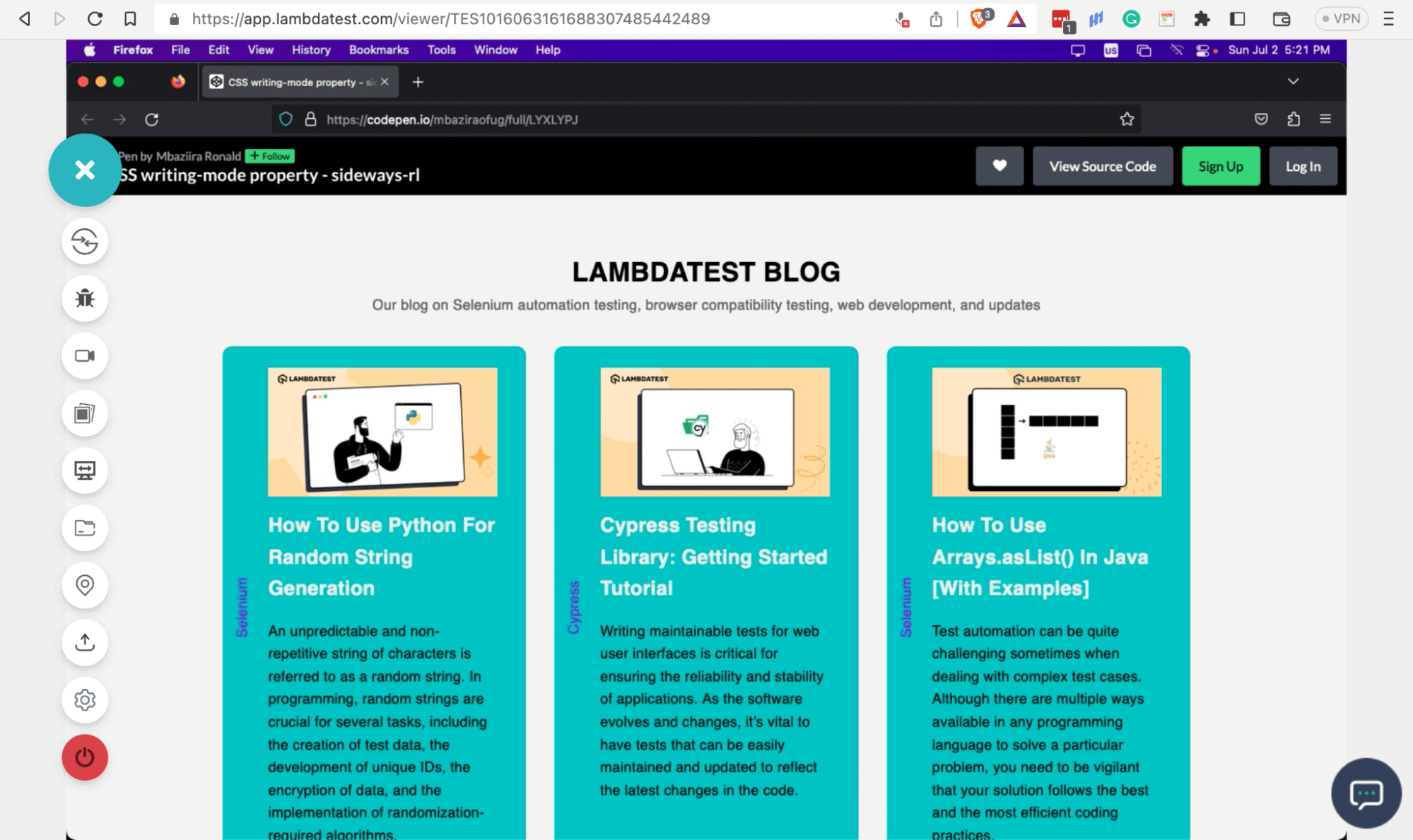Image resolution: width=1413 pixels, height=840 pixels.
Task: Open the browser wallet icon
Action: click(1282, 19)
